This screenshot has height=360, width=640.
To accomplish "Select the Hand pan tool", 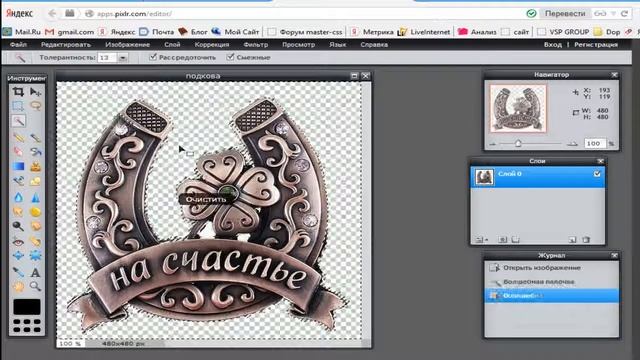I will pos(18,287).
